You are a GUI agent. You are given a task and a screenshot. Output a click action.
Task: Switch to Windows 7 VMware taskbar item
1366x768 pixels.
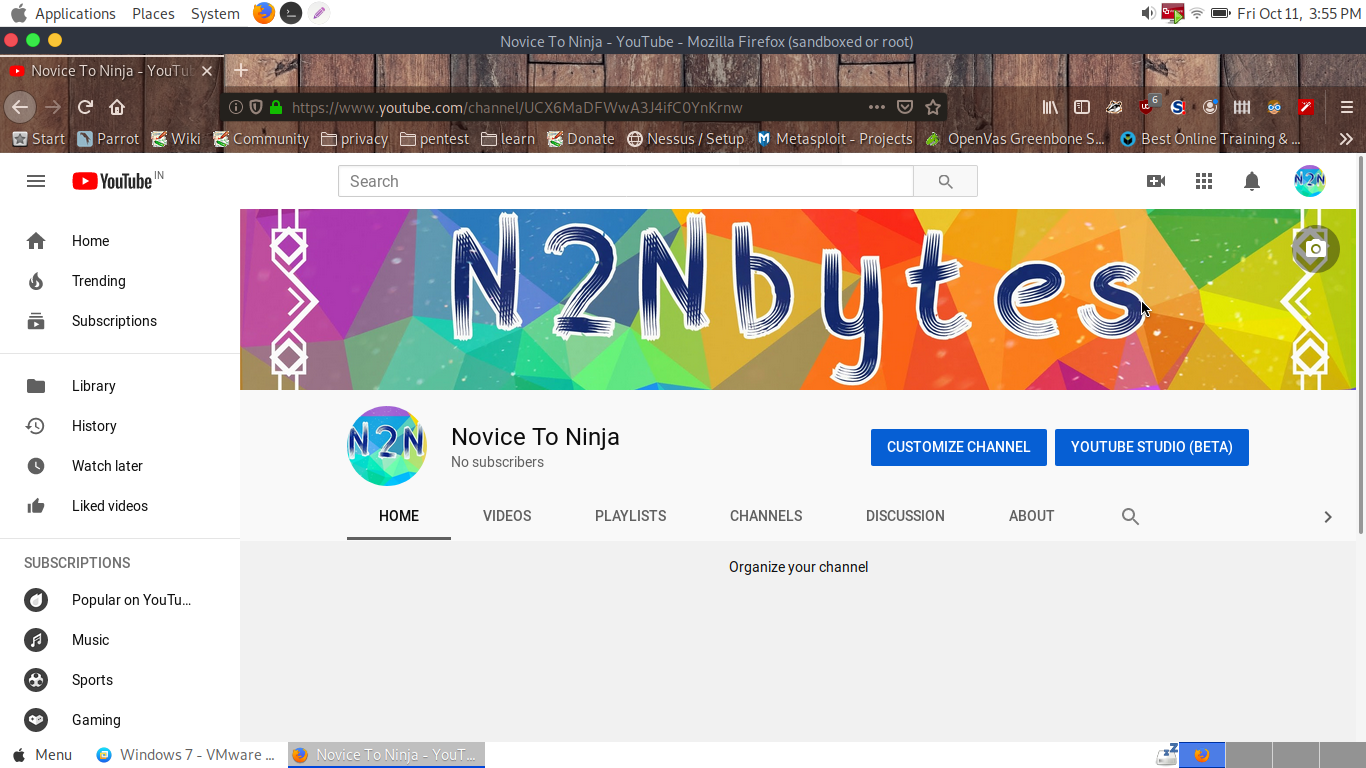point(186,755)
